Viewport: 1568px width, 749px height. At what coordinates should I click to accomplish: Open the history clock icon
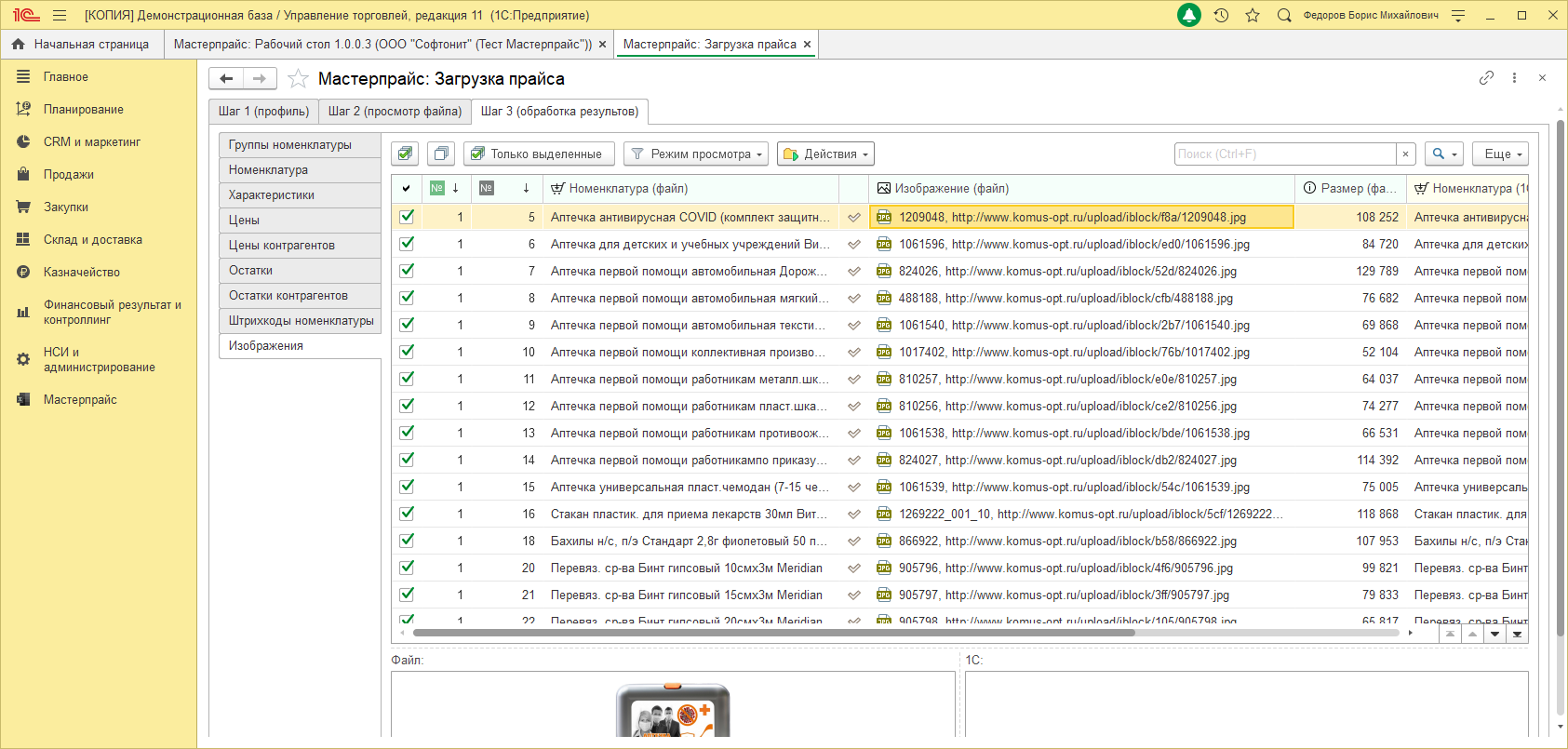[1222, 15]
